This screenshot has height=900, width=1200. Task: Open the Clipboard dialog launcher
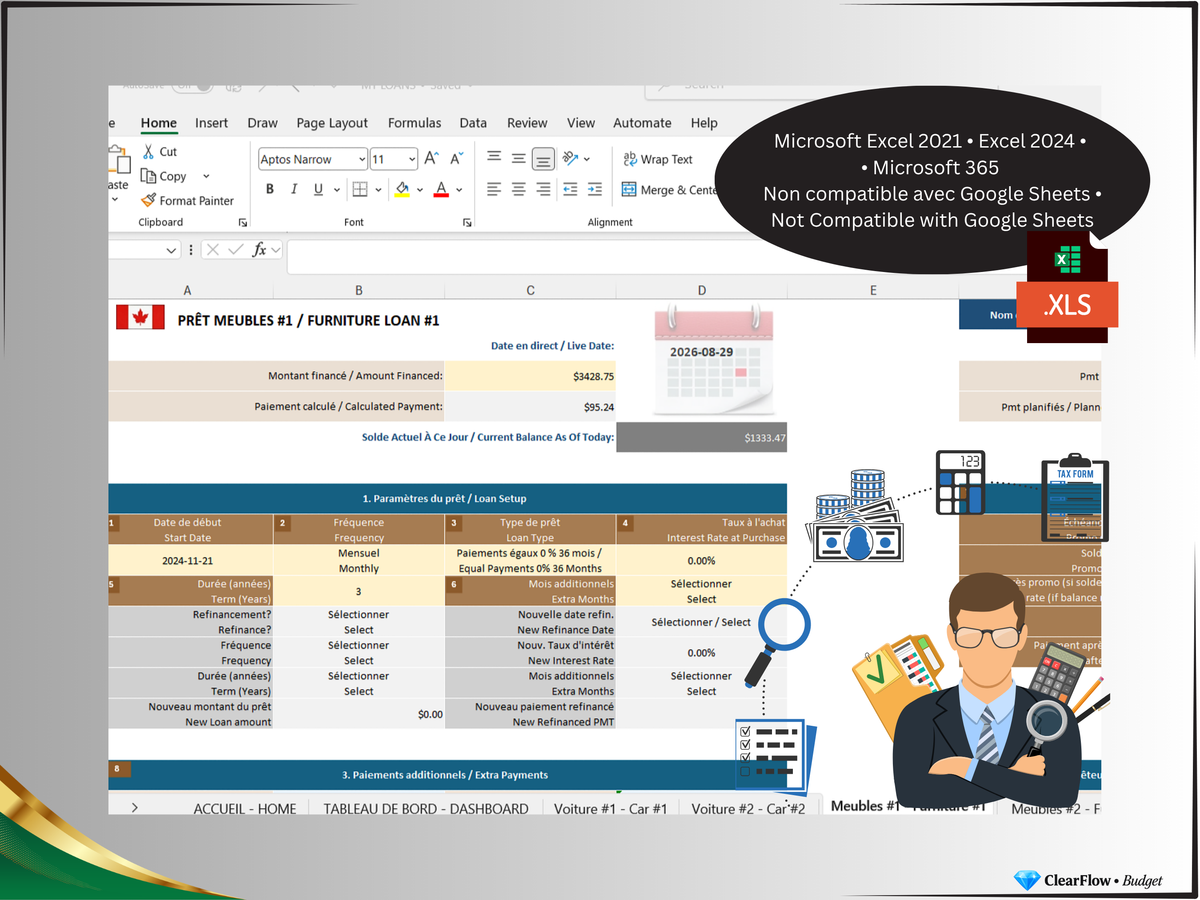pos(242,222)
